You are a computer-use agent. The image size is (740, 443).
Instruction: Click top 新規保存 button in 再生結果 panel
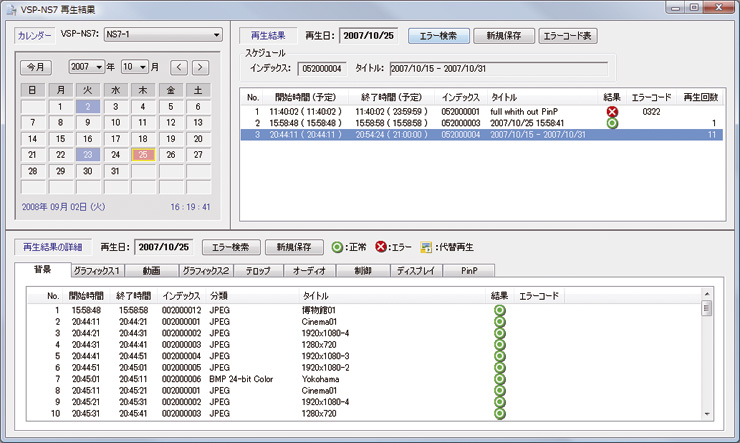click(501, 36)
